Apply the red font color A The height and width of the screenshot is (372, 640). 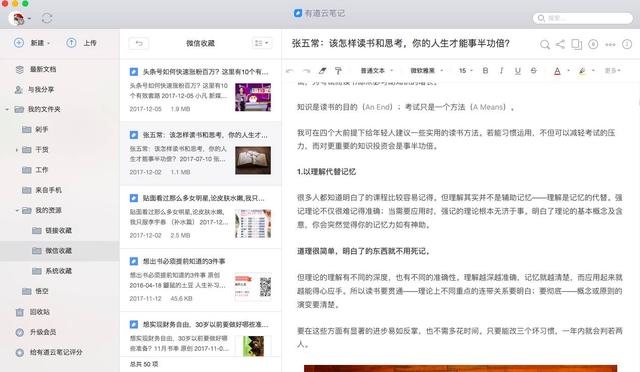pos(557,71)
